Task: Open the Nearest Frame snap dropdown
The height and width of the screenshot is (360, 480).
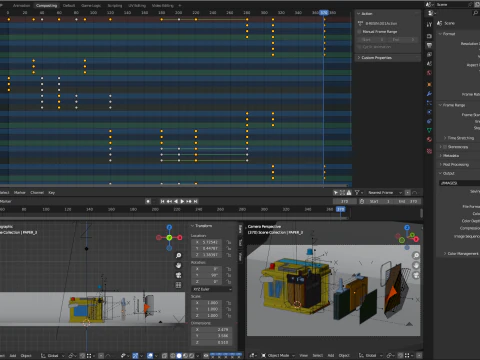Action: (384, 192)
